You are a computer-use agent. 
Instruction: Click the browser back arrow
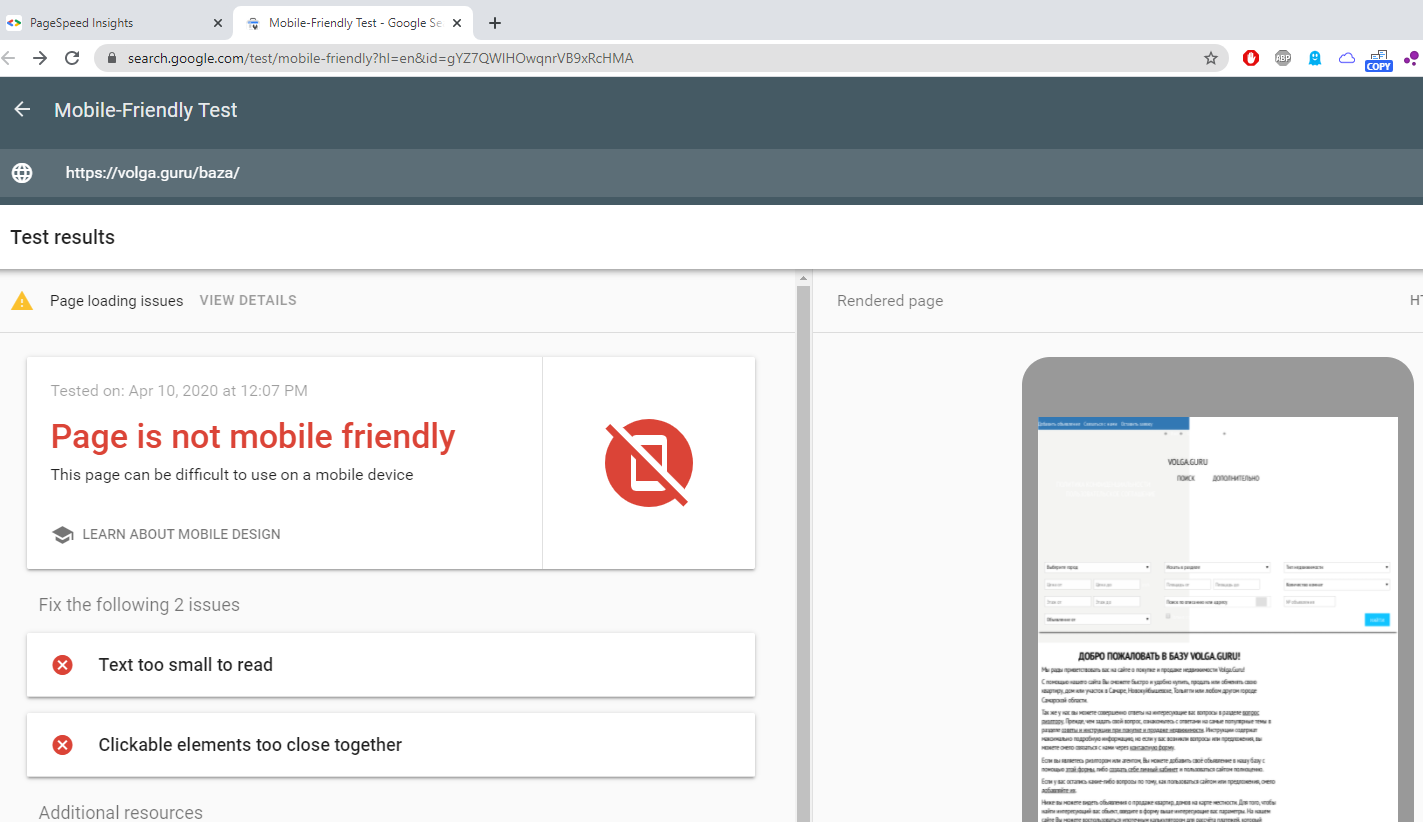8,58
